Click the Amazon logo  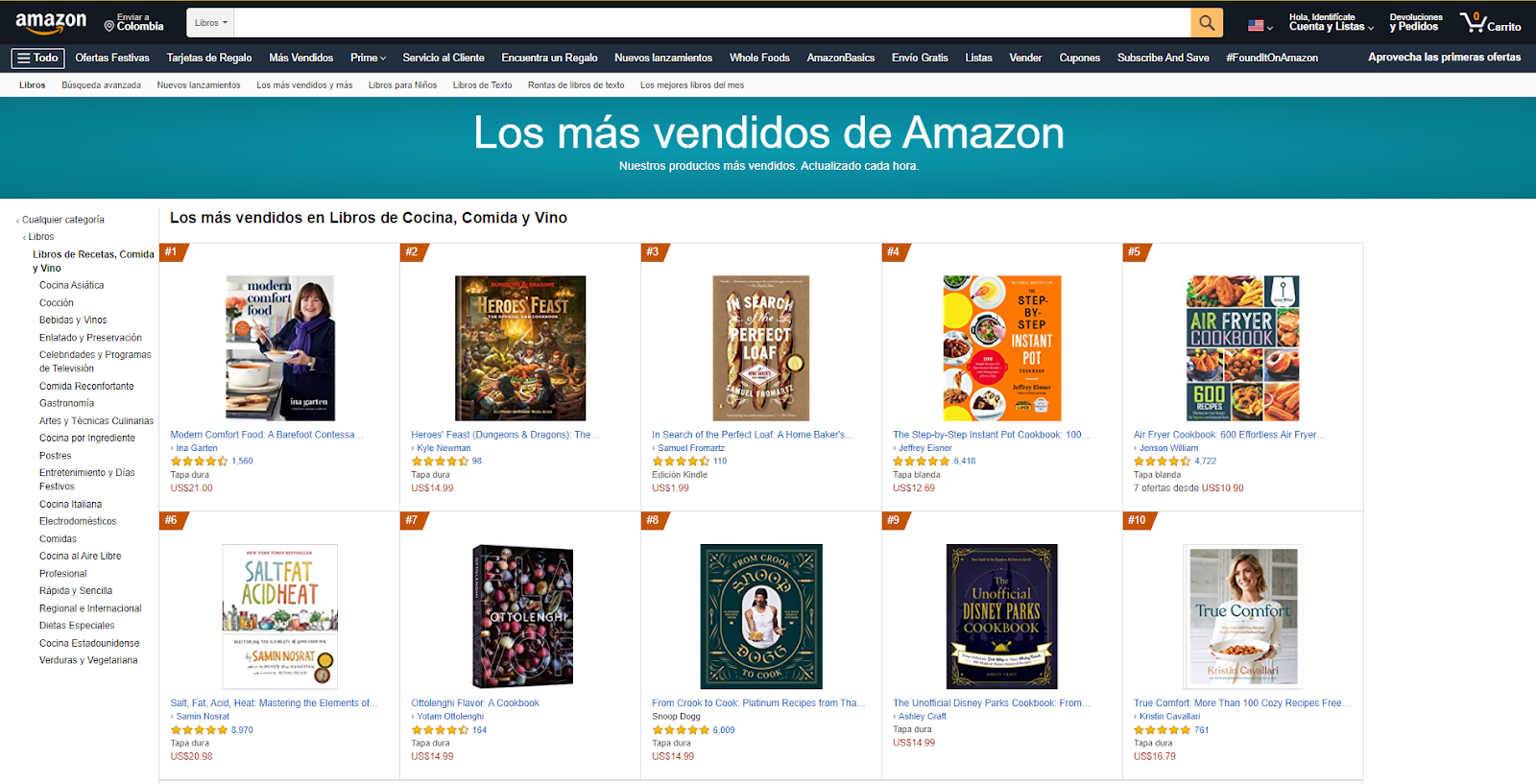click(51, 22)
